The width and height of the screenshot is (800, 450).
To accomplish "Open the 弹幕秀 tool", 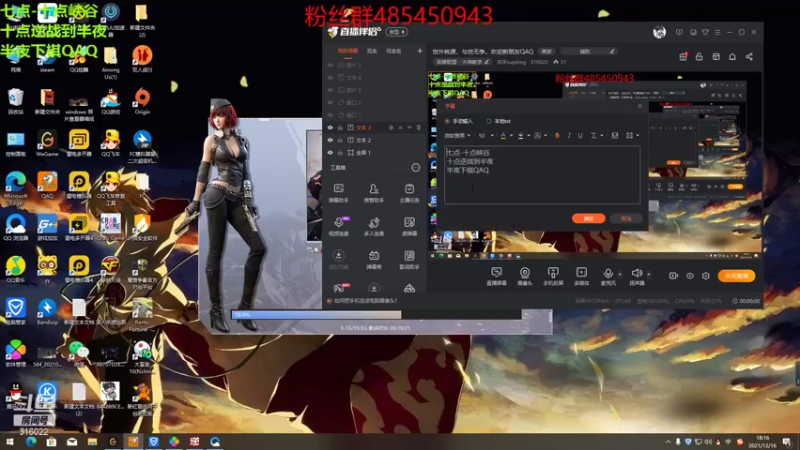I will click(373, 259).
